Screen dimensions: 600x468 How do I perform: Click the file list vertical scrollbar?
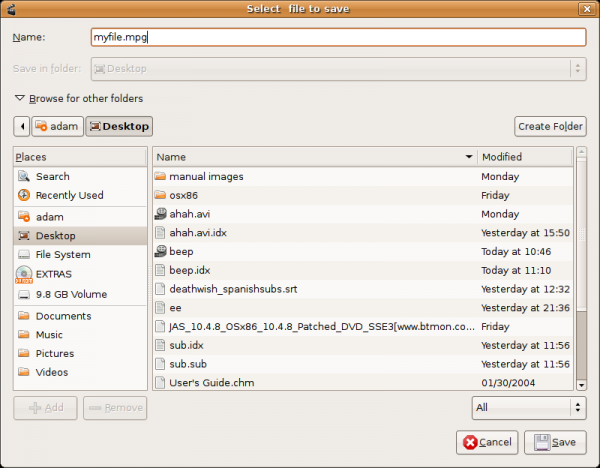pyautogui.click(x=581, y=270)
